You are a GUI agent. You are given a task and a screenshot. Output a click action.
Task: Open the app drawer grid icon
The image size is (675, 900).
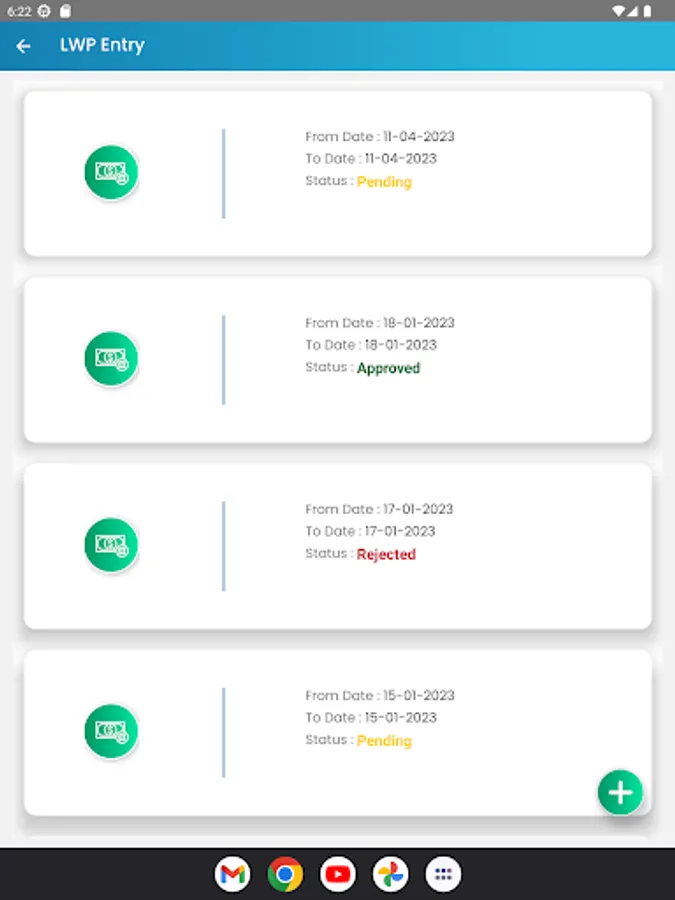click(443, 875)
